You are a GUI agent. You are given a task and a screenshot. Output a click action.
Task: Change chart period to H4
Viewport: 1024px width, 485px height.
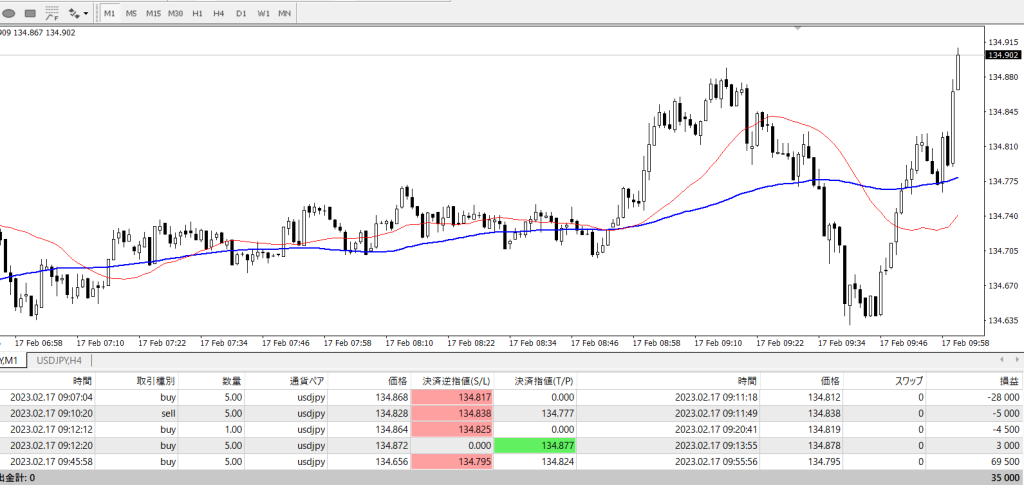pyautogui.click(x=218, y=14)
